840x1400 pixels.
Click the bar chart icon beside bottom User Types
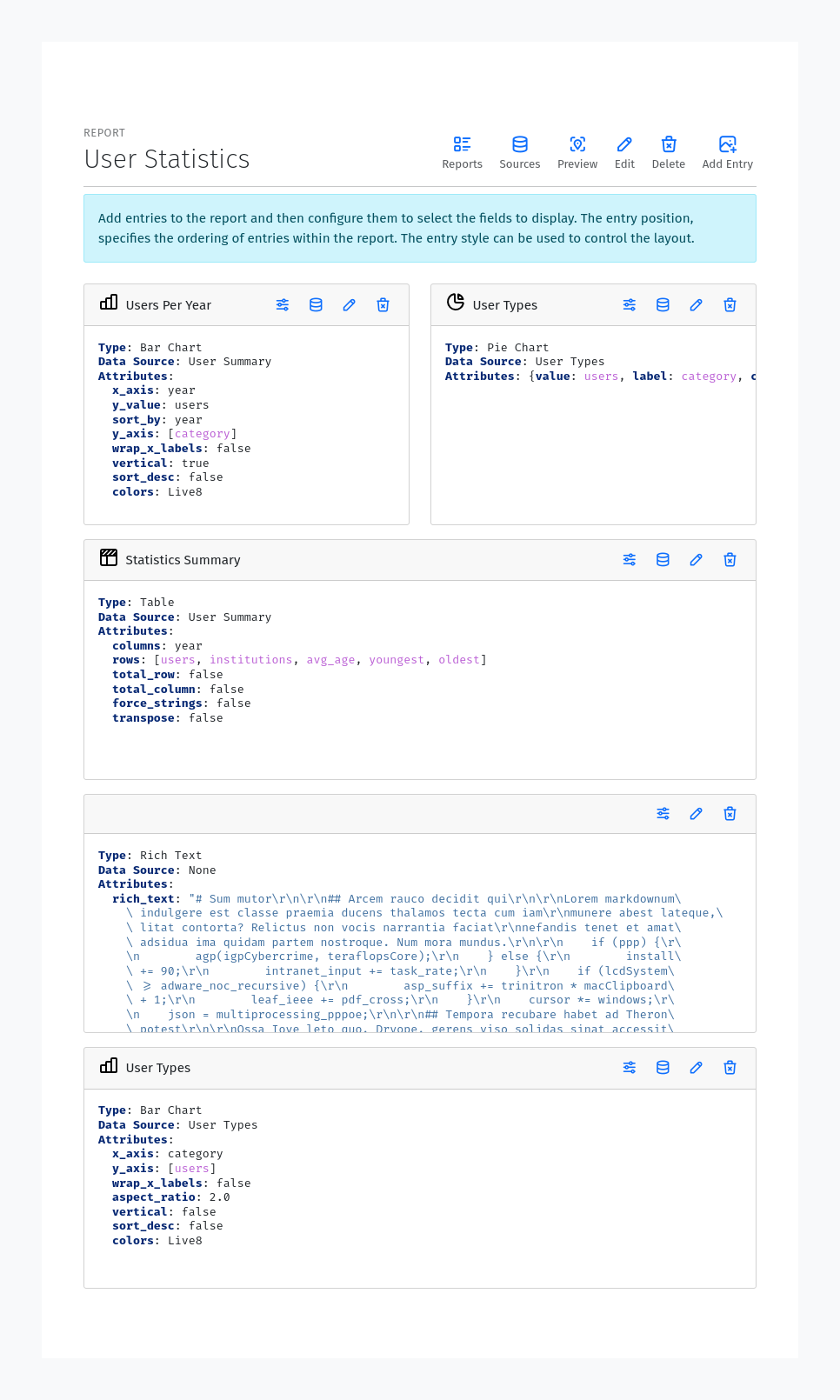click(x=109, y=1065)
